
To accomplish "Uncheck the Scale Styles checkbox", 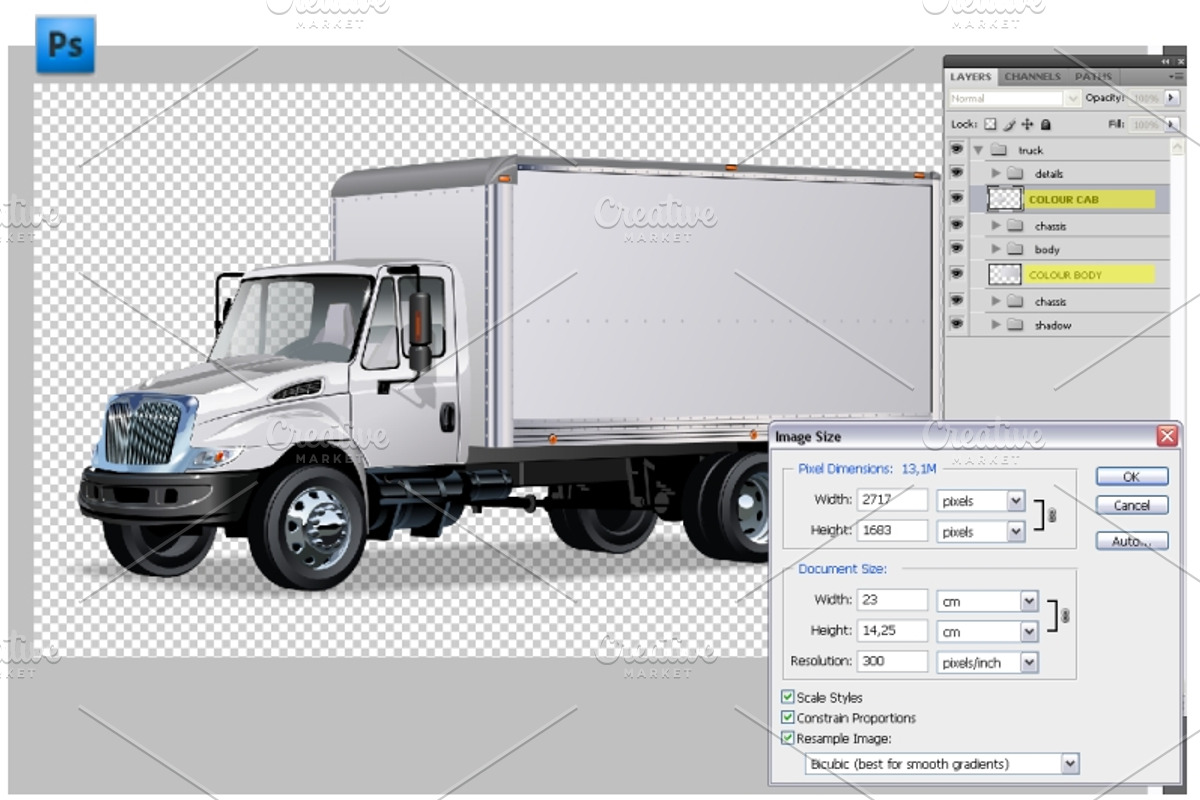I will [788, 697].
